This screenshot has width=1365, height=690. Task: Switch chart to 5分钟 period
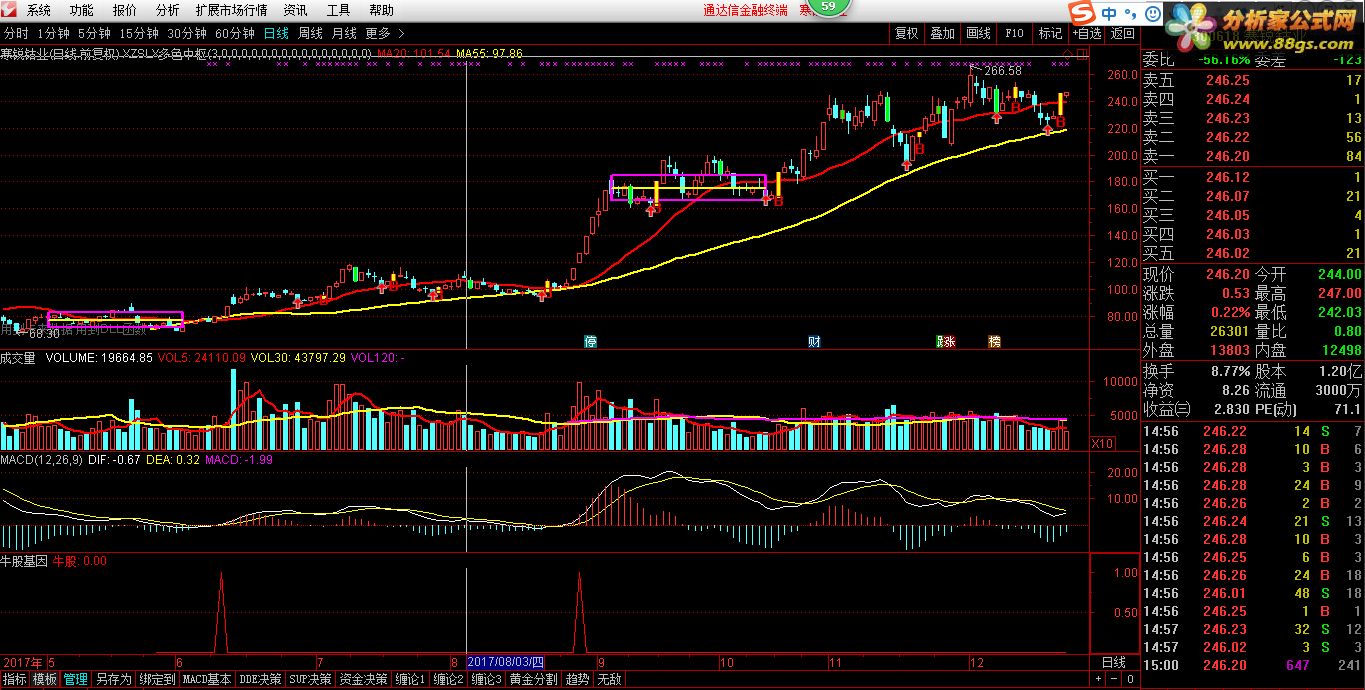(94, 33)
